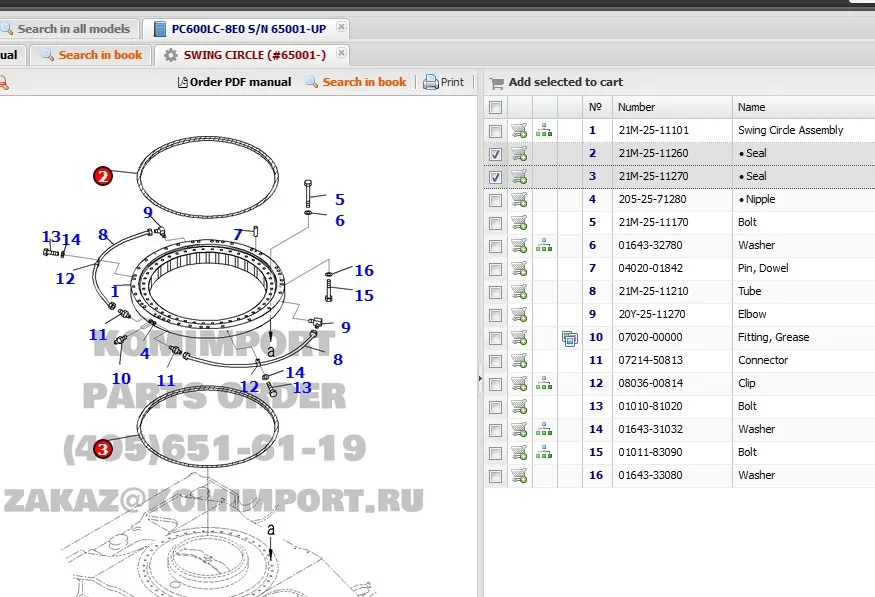Click Add selected to cart

click(556, 82)
